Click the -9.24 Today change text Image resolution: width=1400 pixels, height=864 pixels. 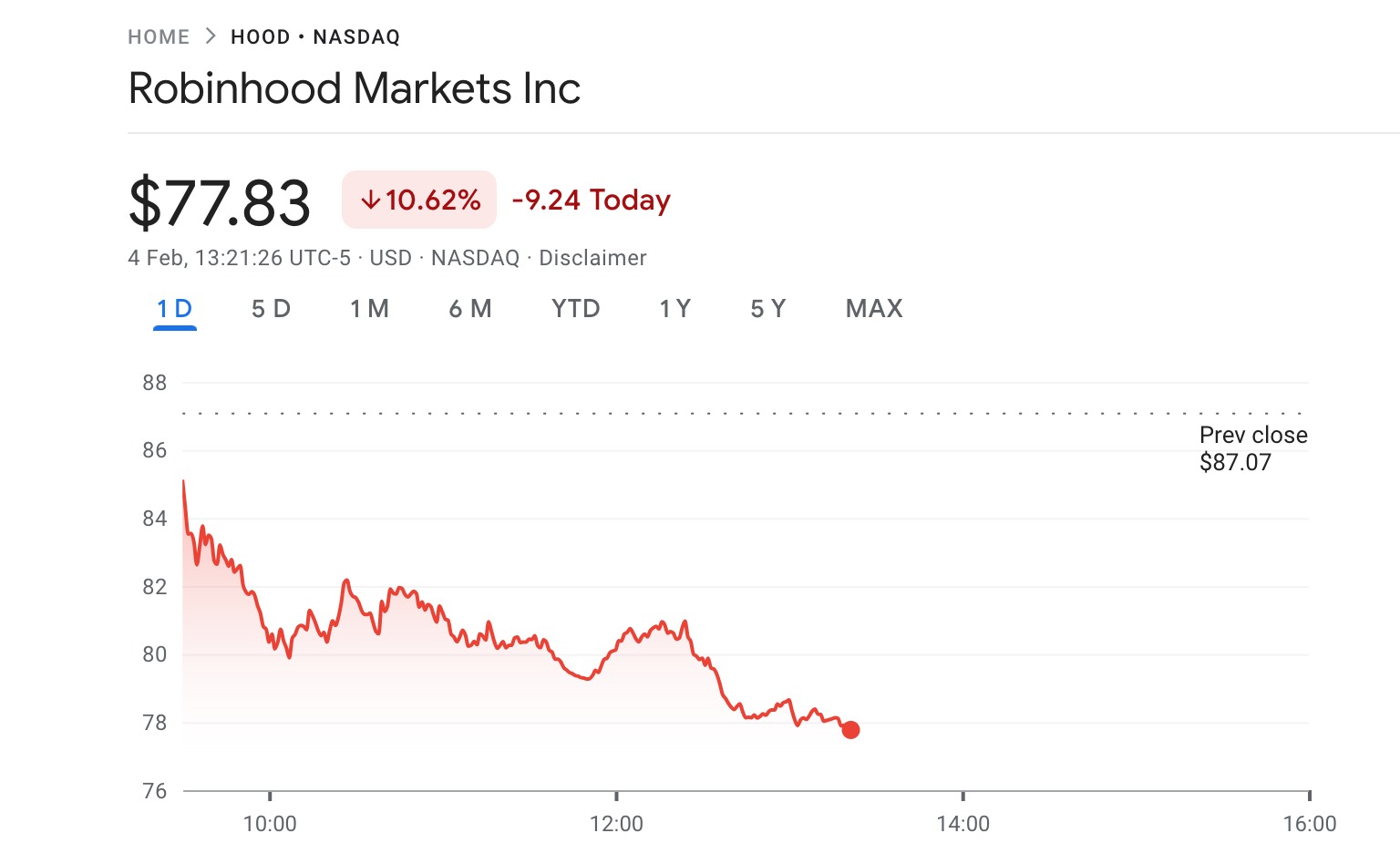click(x=591, y=200)
